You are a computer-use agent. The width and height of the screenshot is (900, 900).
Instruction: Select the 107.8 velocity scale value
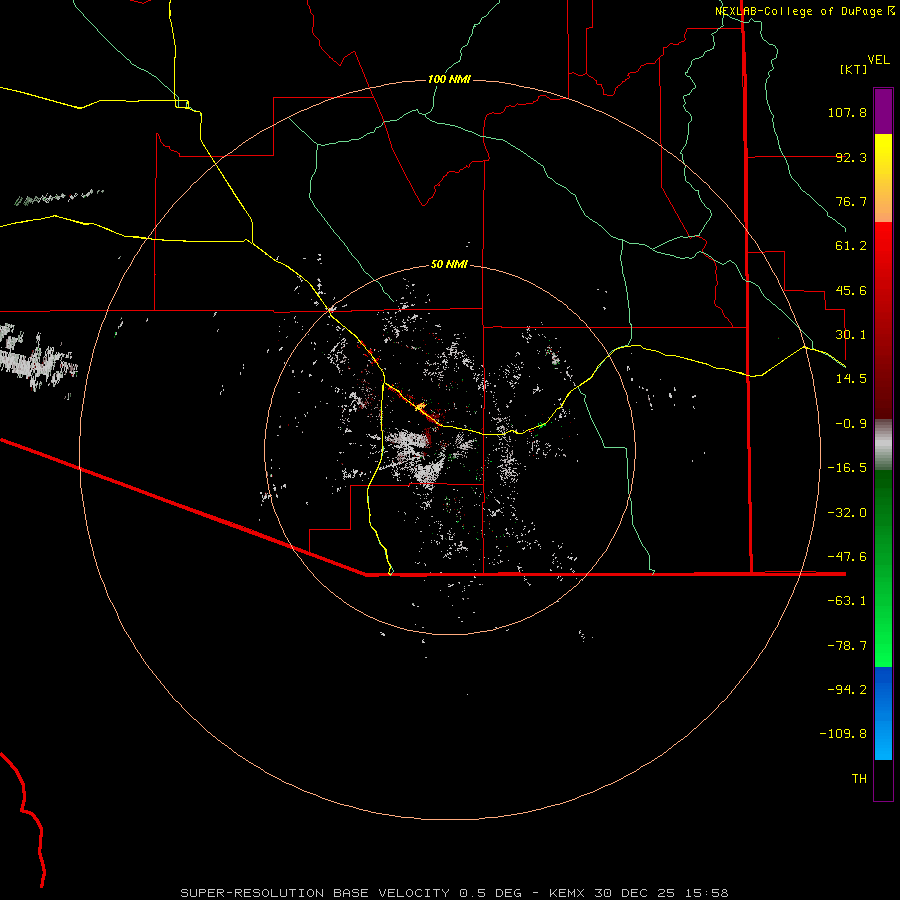[x=847, y=112]
